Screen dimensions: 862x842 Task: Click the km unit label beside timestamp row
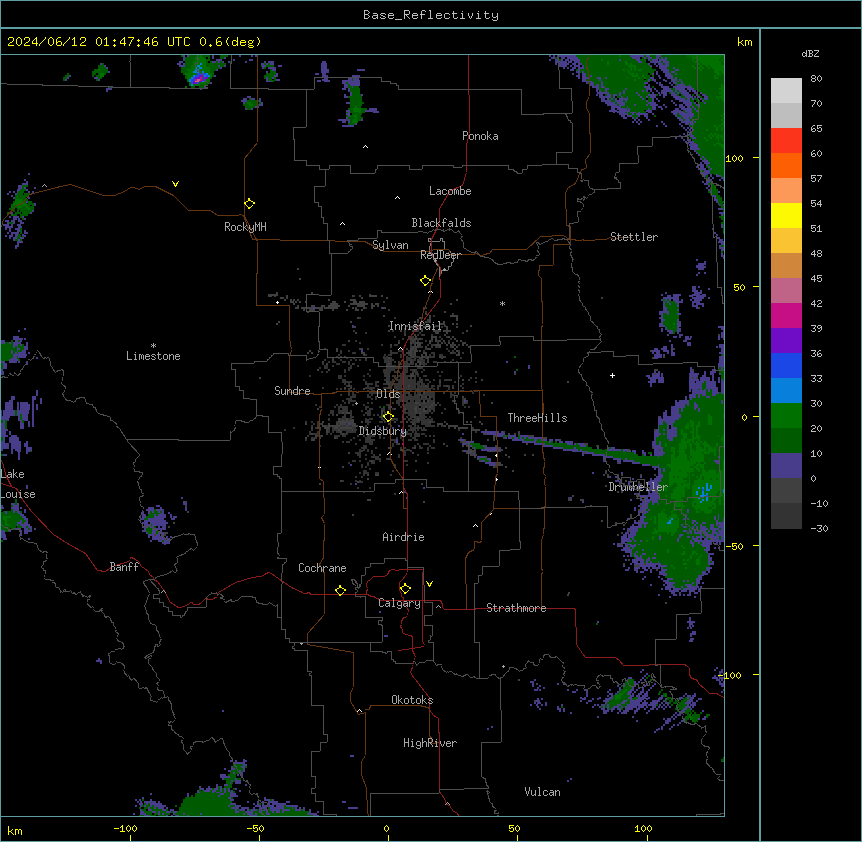[x=744, y=42]
